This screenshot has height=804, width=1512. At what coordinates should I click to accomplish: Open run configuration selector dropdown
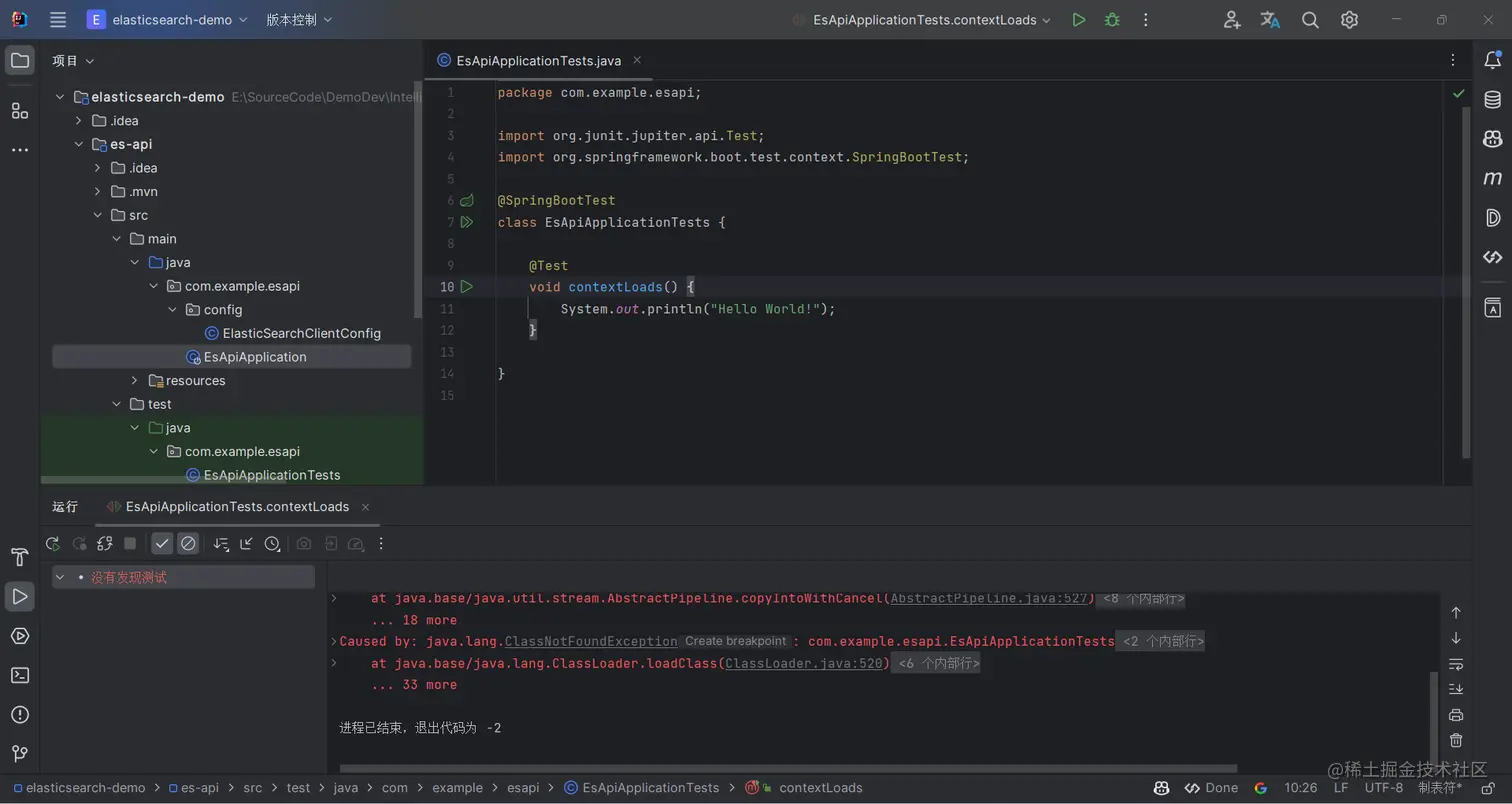click(x=921, y=19)
